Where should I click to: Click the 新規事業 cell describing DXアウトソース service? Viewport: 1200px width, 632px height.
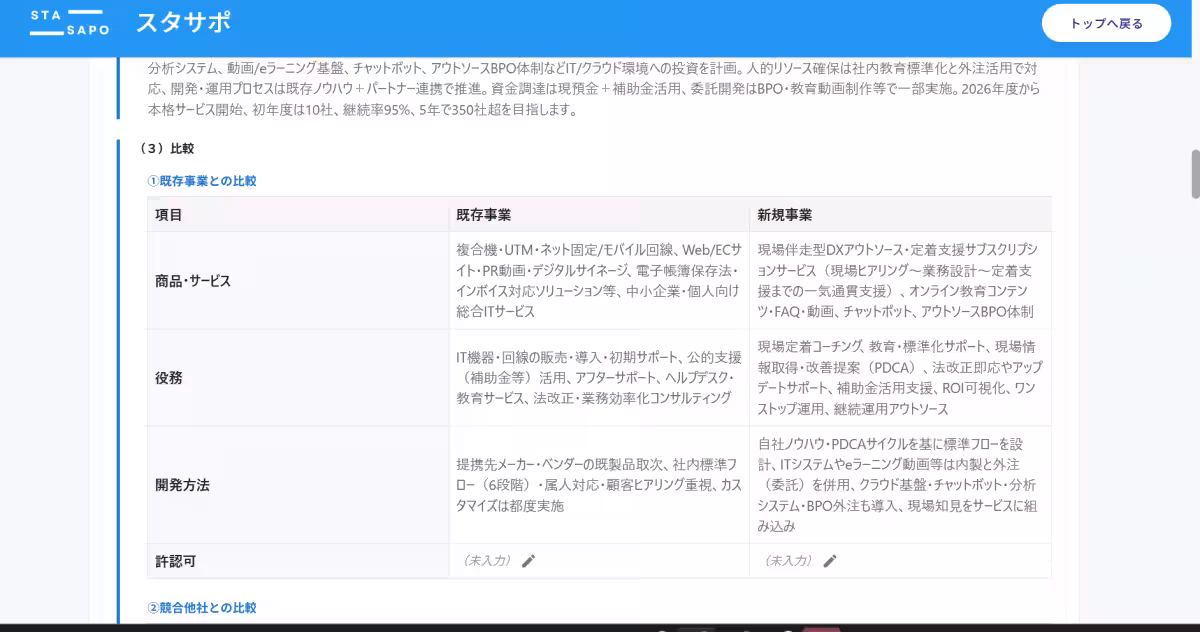click(898, 281)
